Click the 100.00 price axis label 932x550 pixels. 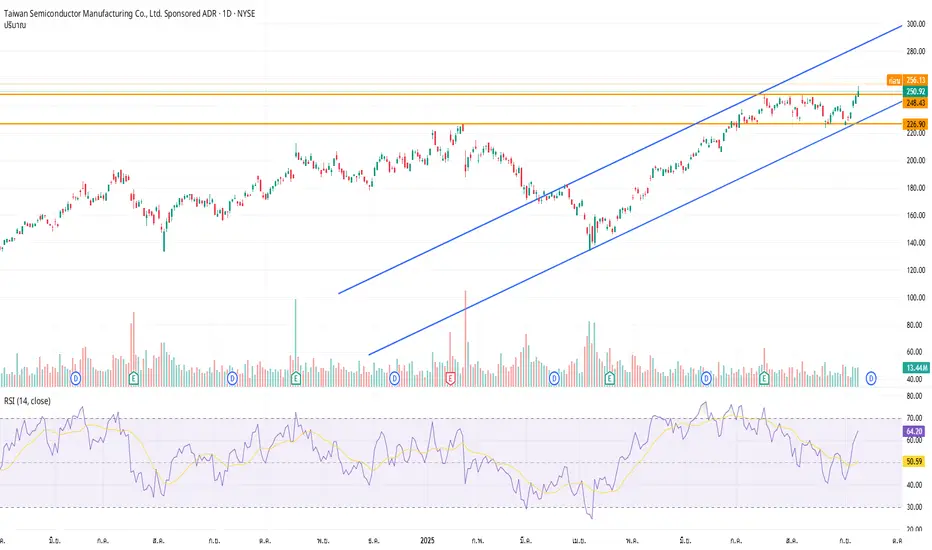(x=915, y=297)
